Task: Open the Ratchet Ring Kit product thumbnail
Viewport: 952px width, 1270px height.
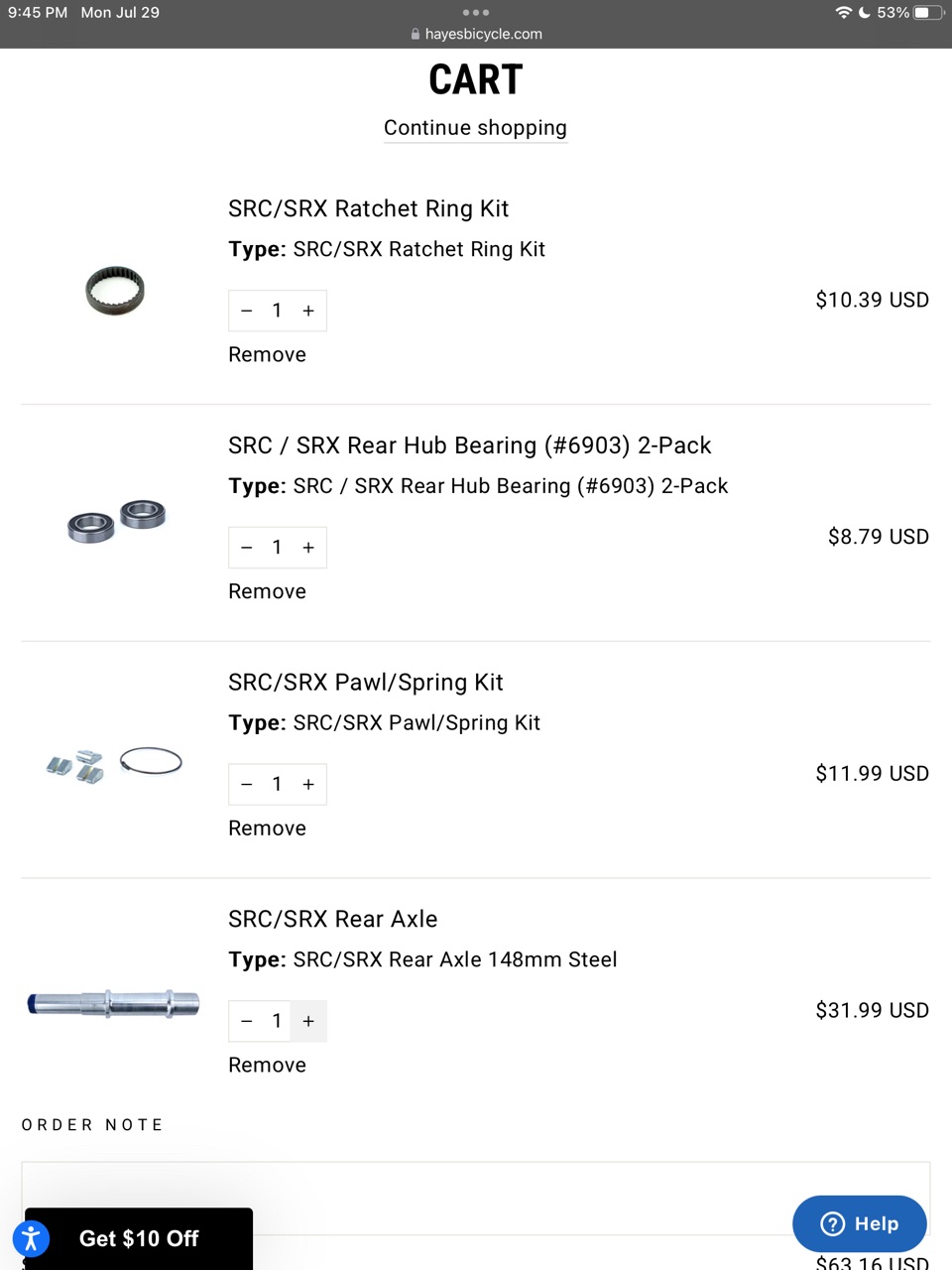Action: tap(115, 291)
